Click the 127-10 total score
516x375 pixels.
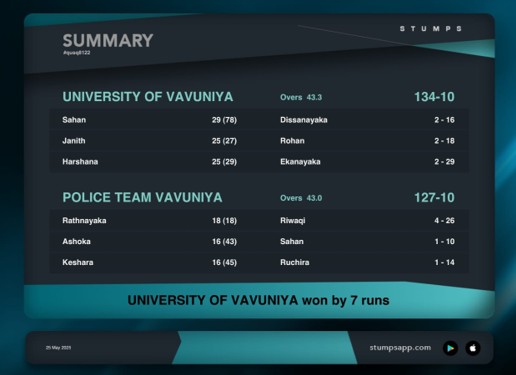pos(434,198)
